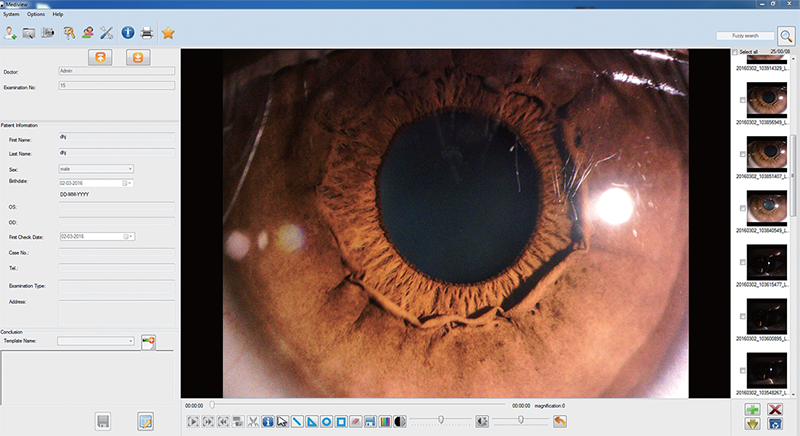800x436 pixels.
Task: Click the magnifier search icon
Action: [786, 35]
